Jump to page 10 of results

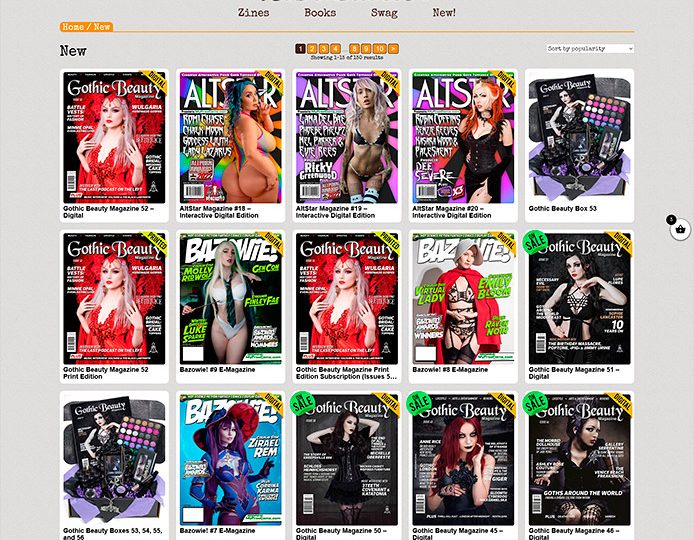click(380, 48)
